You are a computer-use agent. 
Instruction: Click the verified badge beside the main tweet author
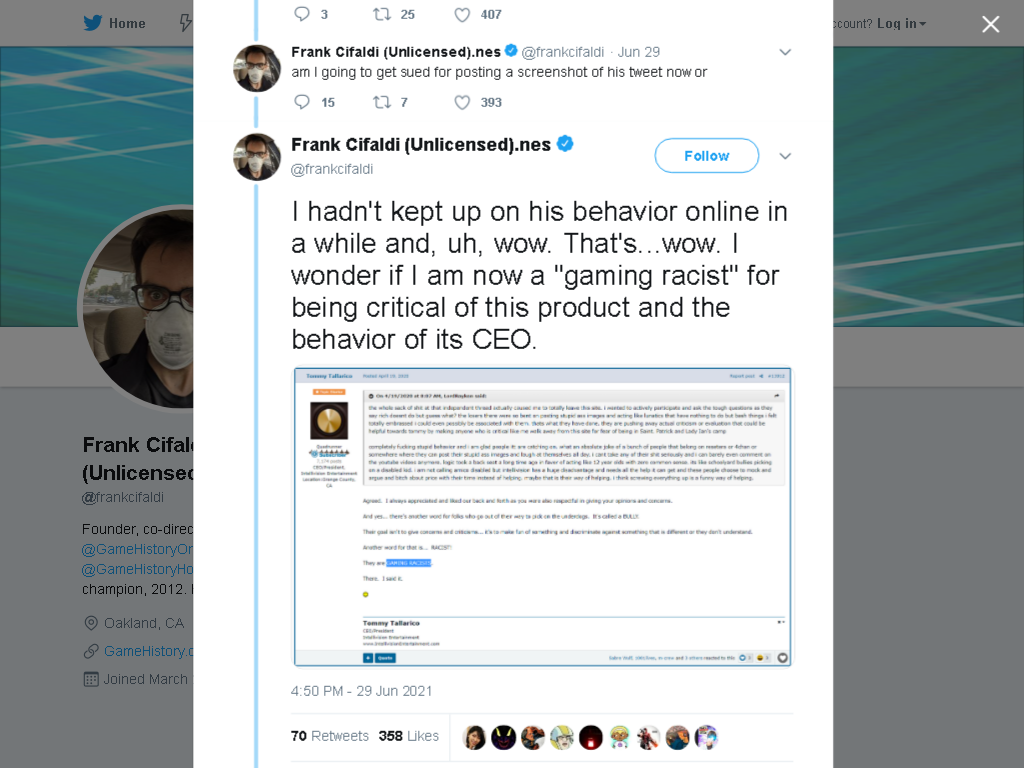[x=565, y=144]
